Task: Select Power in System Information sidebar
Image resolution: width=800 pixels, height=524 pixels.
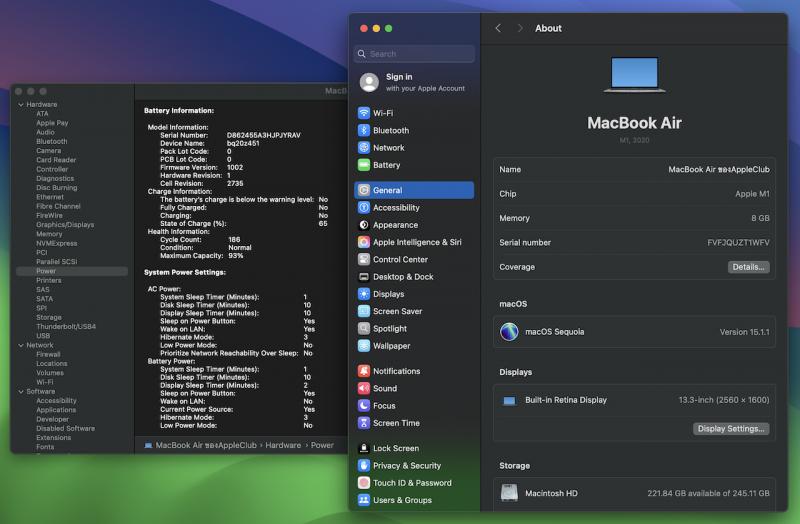Action: [72, 271]
